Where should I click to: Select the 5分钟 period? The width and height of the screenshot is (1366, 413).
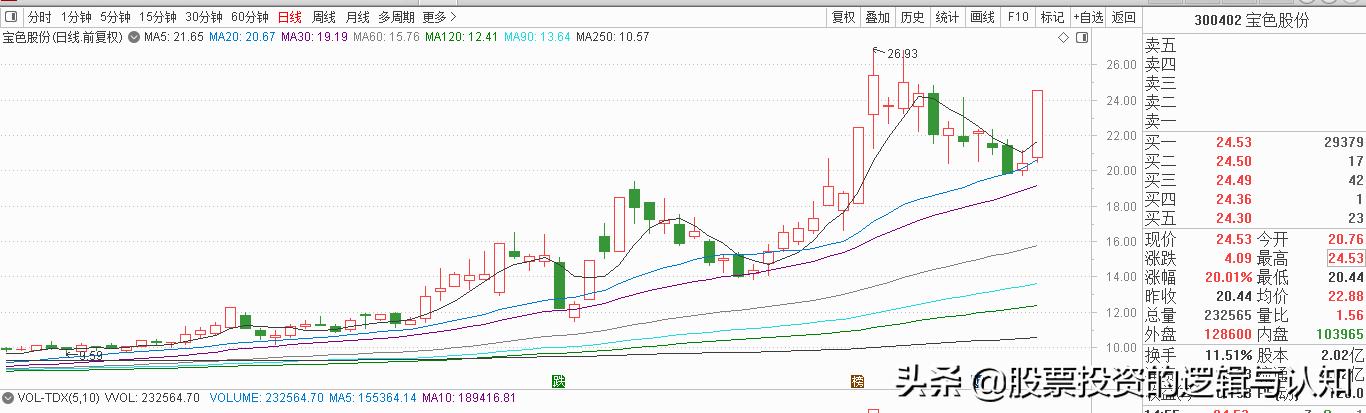pos(116,17)
